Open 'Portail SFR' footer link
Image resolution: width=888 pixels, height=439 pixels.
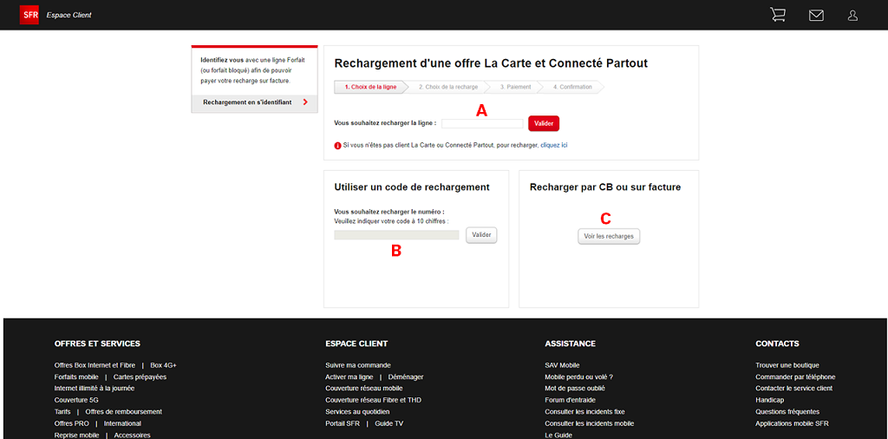click(x=342, y=423)
